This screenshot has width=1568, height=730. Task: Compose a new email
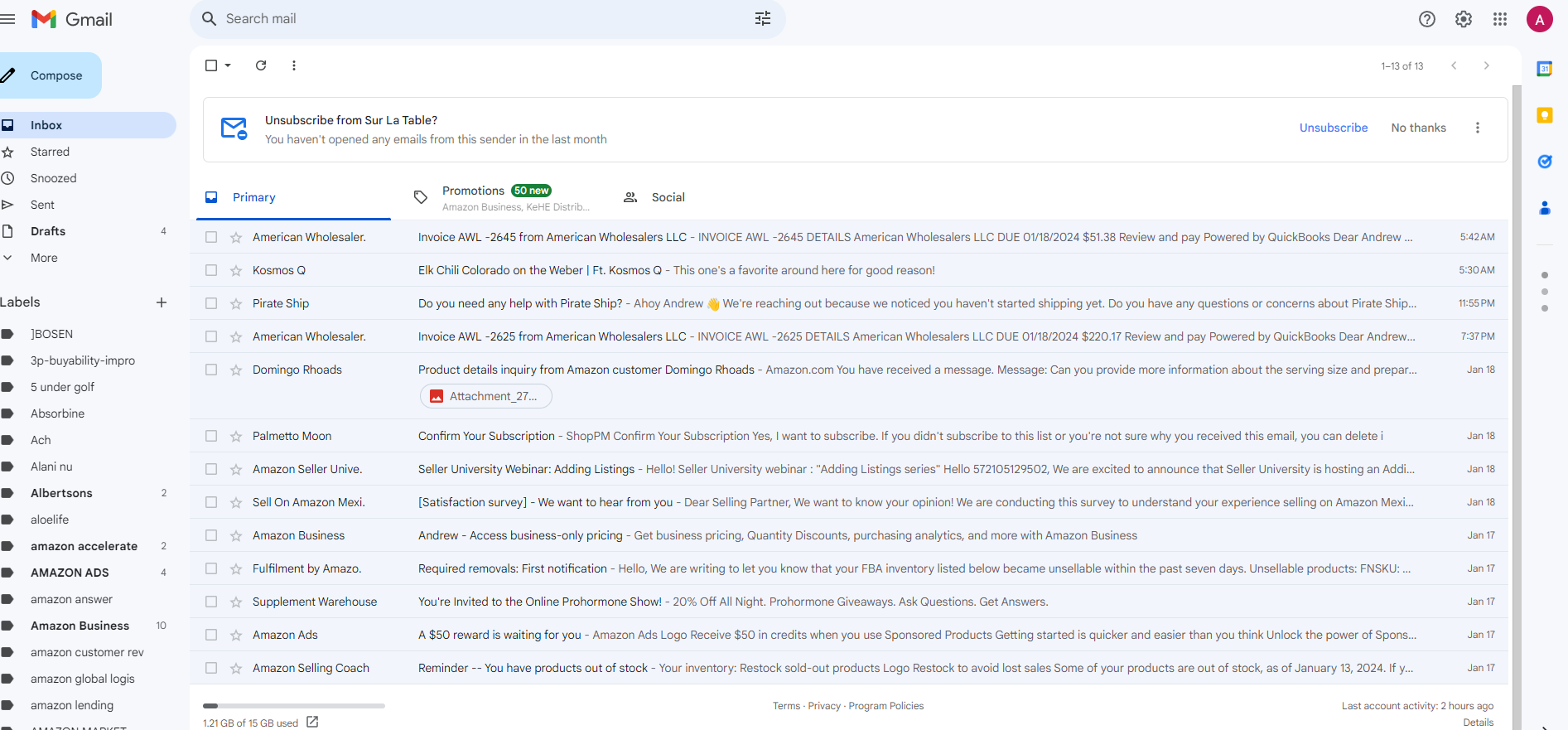(x=50, y=75)
